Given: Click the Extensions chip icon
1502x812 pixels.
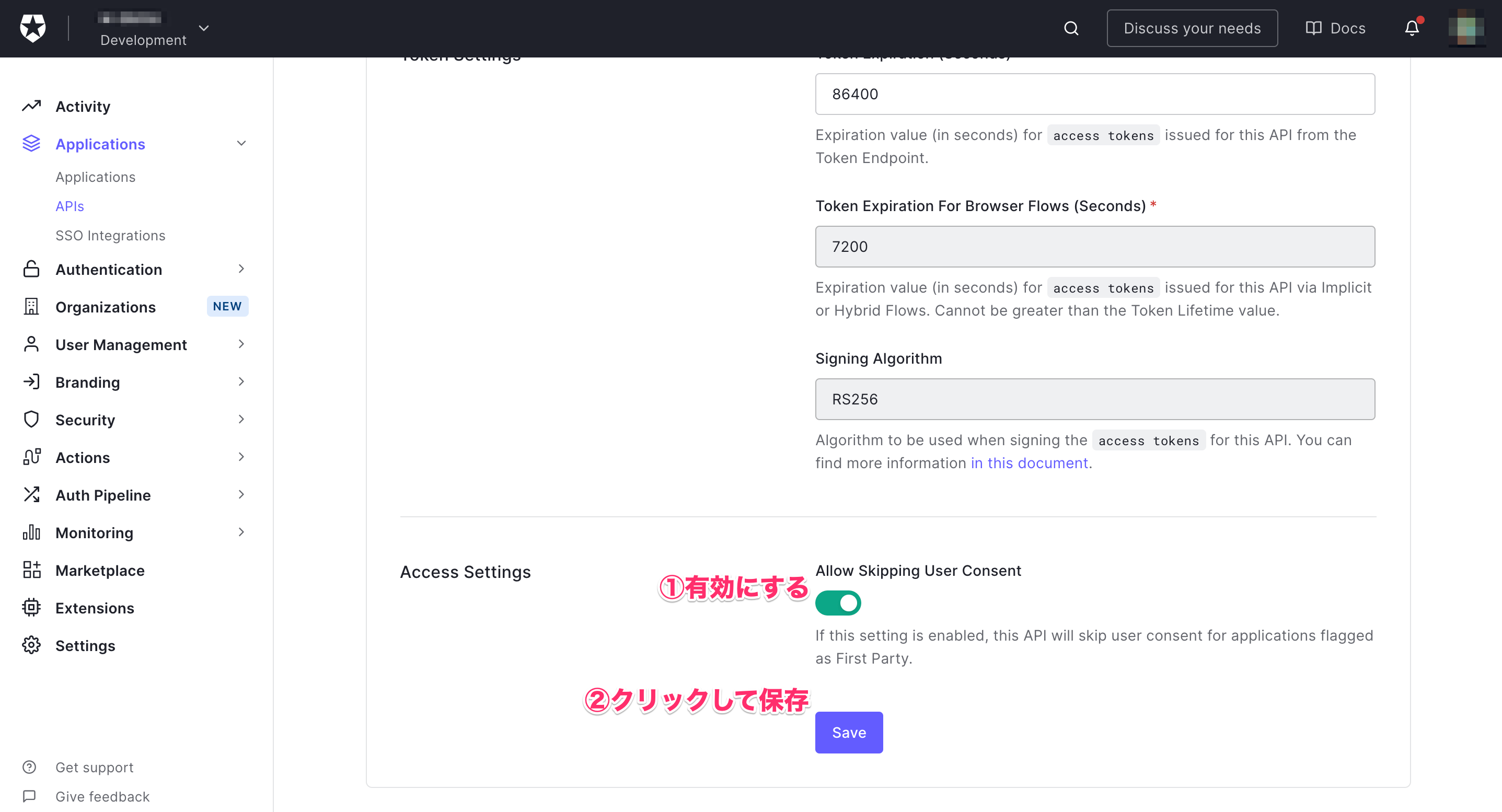Looking at the screenshot, I should click(31, 607).
